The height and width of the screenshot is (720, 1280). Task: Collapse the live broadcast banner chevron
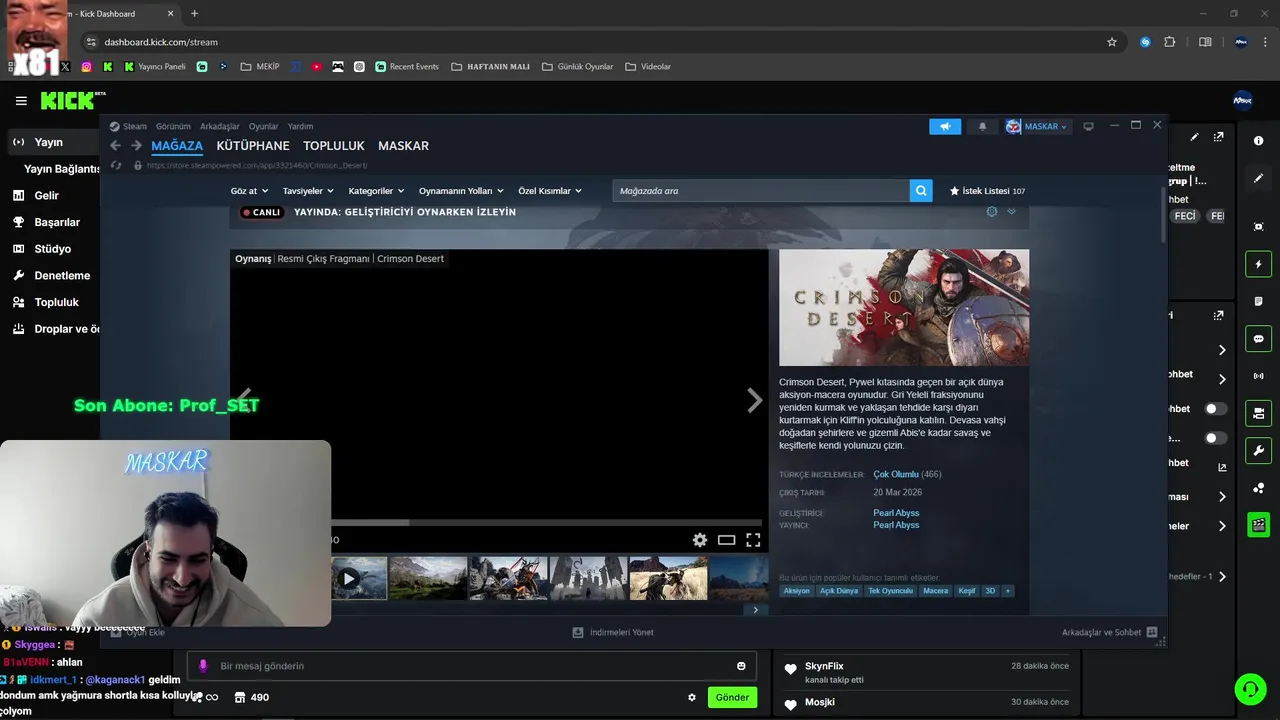pyautogui.click(x=1011, y=212)
